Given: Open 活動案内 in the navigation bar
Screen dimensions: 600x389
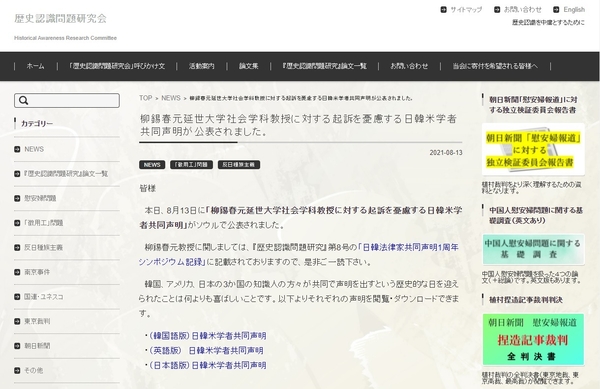Looking at the screenshot, I should point(201,66).
